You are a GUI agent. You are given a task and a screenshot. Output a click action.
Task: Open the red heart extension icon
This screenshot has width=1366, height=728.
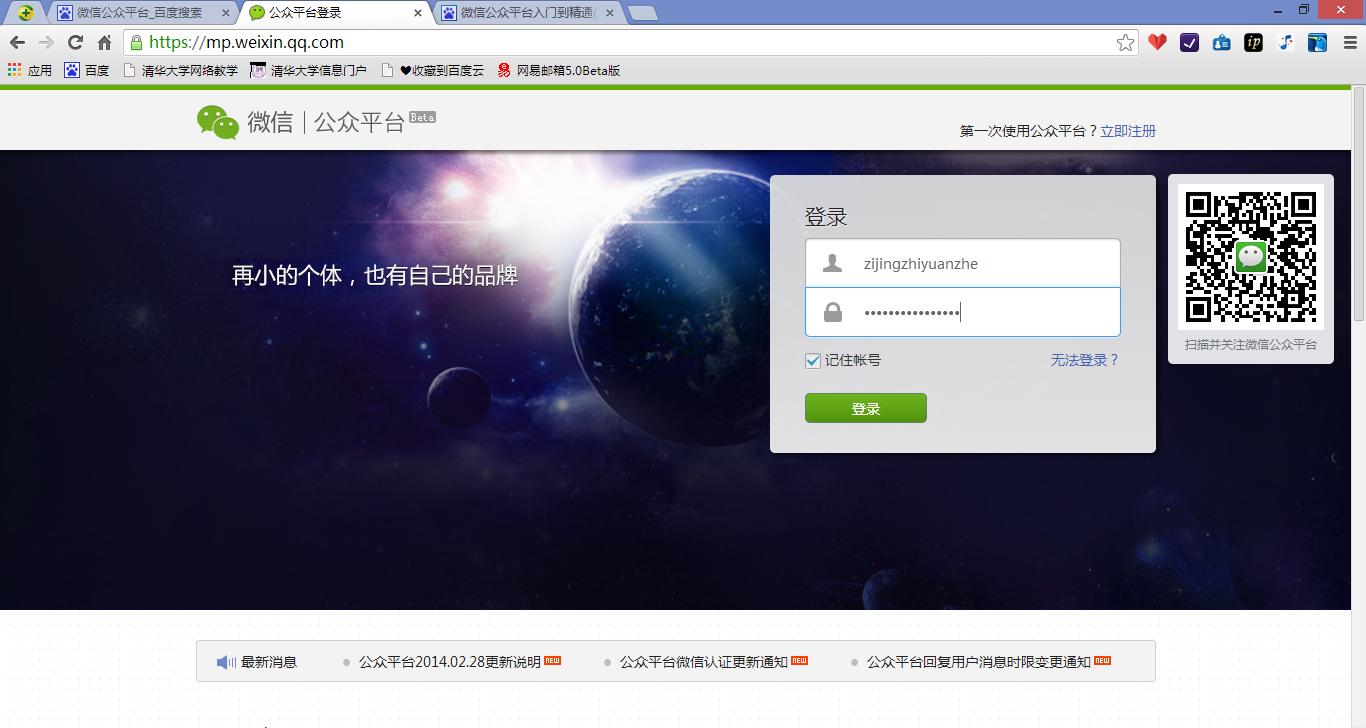click(x=1157, y=42)
